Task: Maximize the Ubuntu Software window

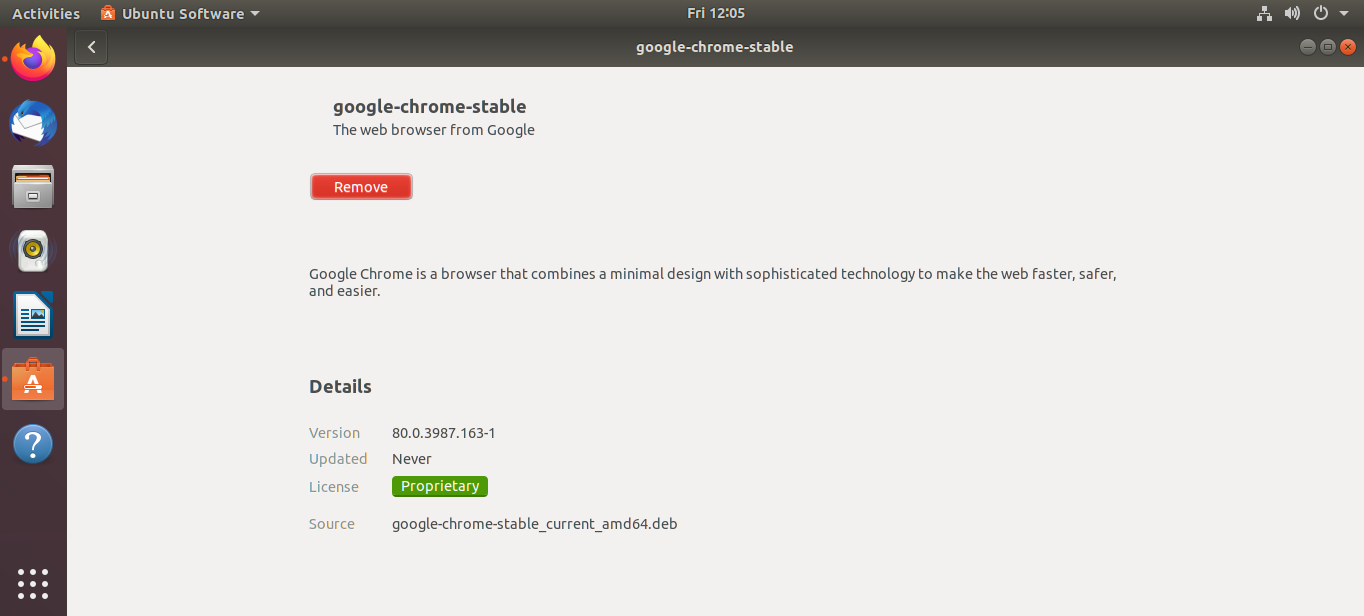Action: pos(1328,47)
